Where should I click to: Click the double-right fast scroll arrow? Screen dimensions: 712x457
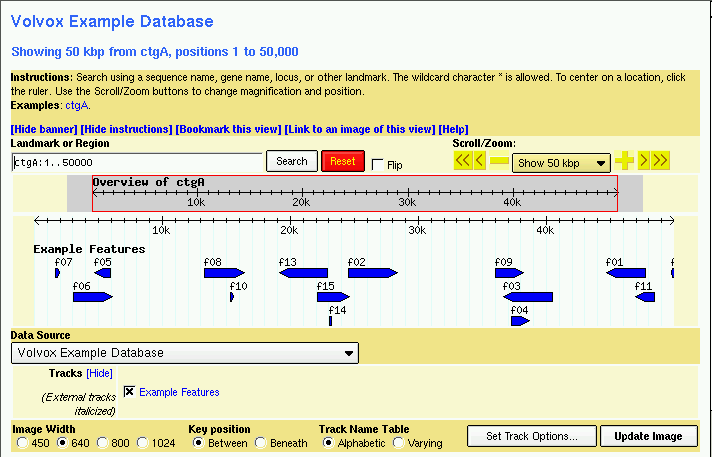click(661, 161)
